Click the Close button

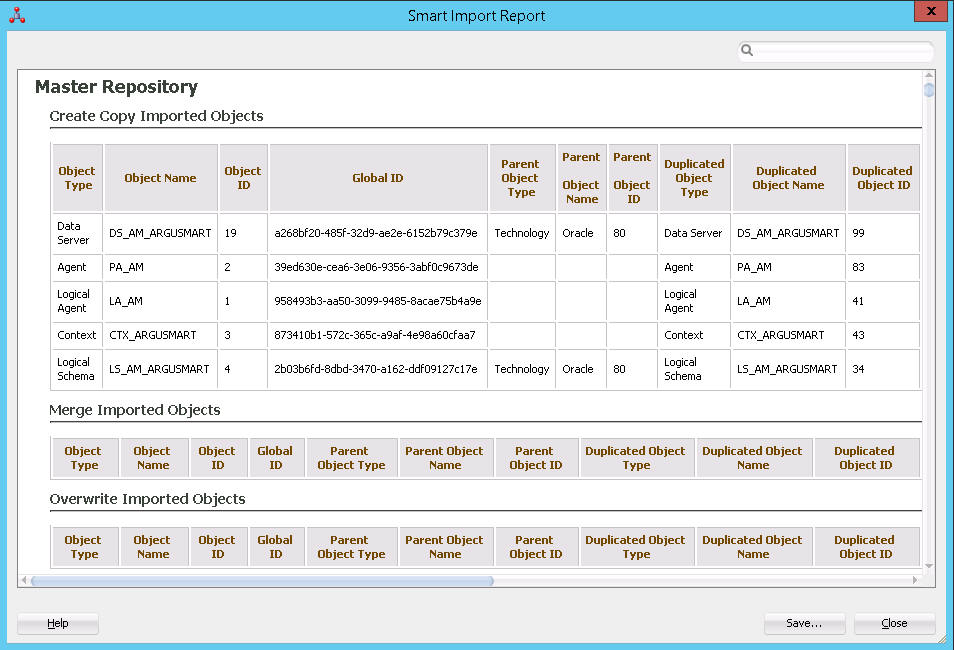point(894,623)
